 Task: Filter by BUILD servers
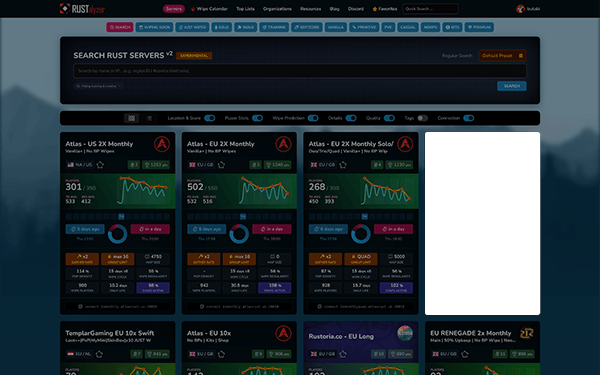coord(246,27)
